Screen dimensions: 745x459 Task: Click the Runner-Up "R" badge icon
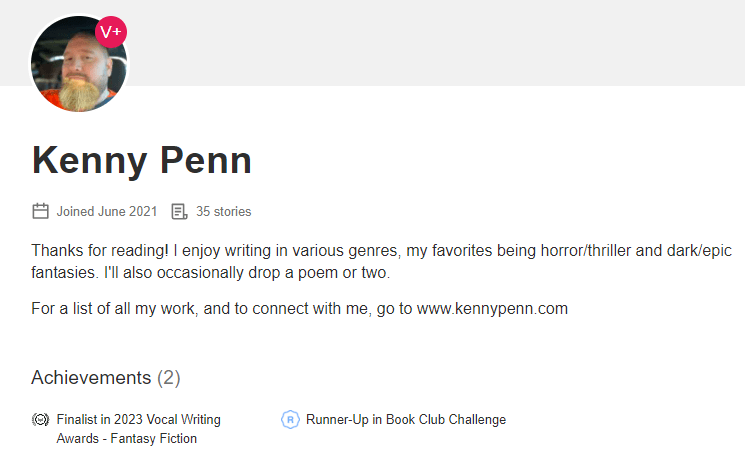point(290,420)
